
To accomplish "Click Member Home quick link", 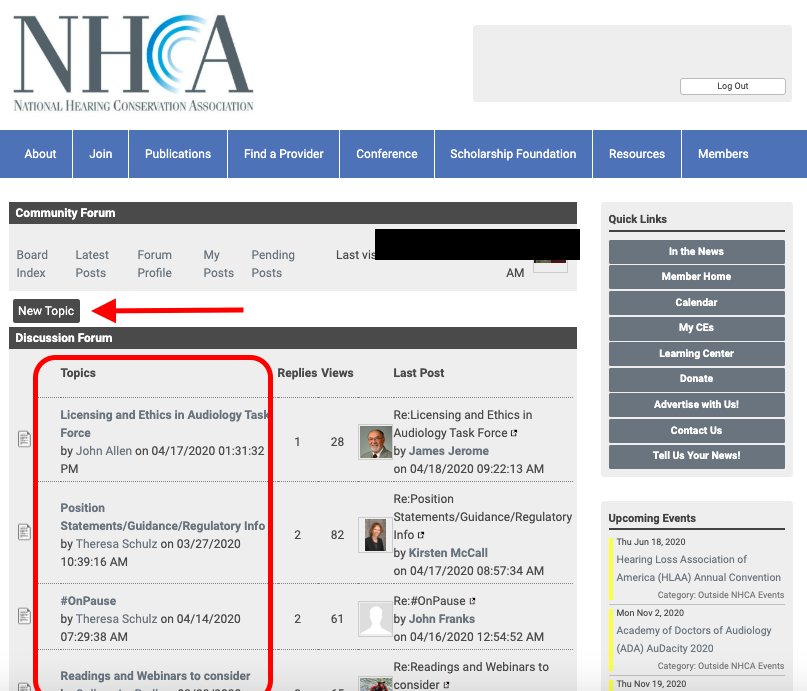I will point(696,277).
